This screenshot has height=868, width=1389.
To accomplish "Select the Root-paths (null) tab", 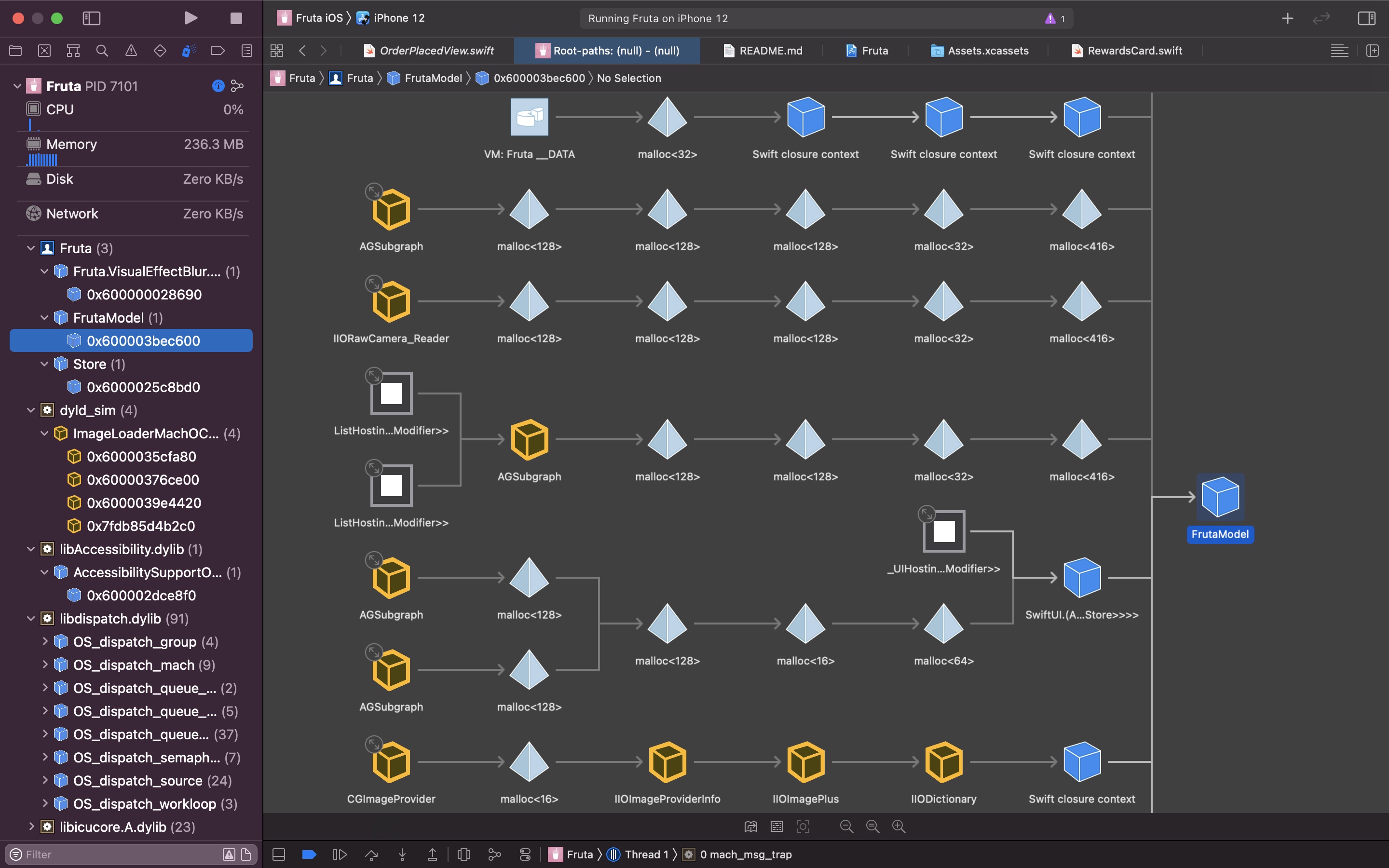I will pos(607,51).
